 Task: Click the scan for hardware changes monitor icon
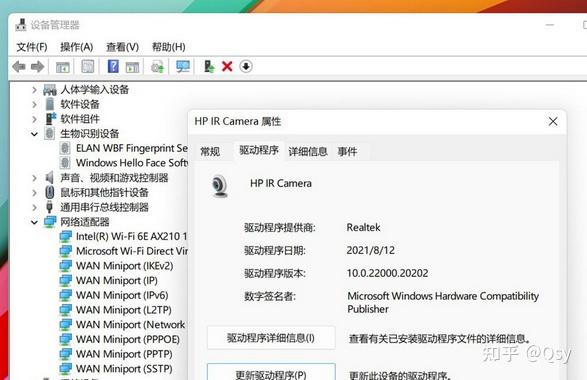click(x=183, y=67)
